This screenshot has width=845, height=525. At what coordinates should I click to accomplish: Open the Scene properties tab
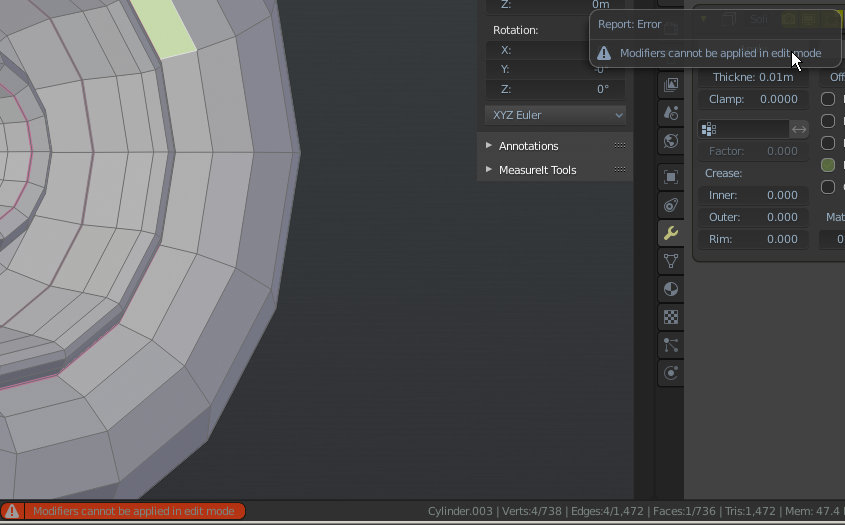[671, 113]
